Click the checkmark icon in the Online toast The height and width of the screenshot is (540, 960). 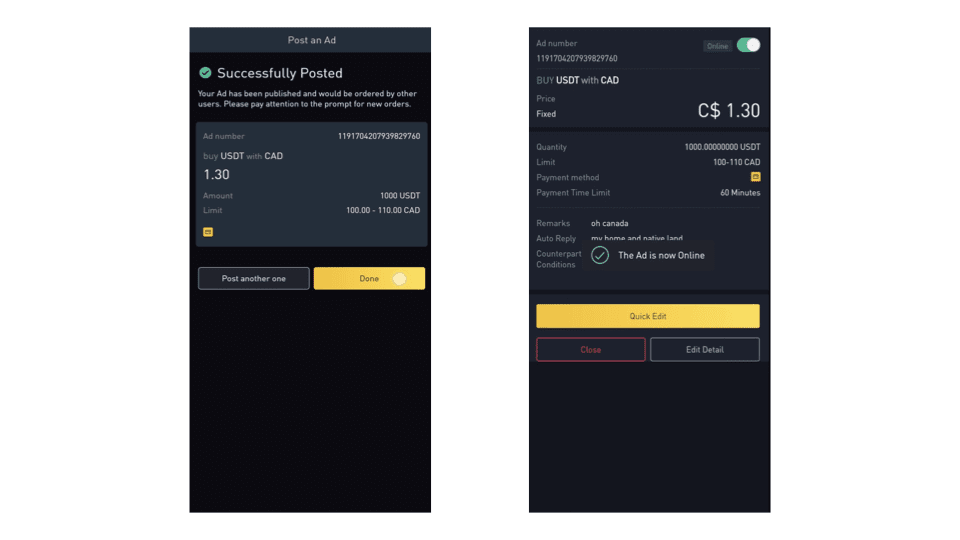click(x=600, y=255)
